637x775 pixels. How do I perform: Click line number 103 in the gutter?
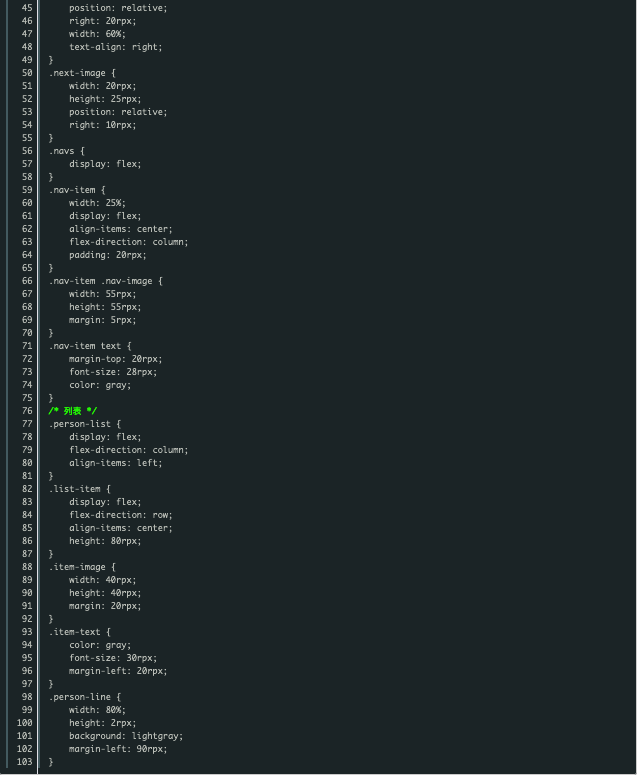click(x=25, y=762)
